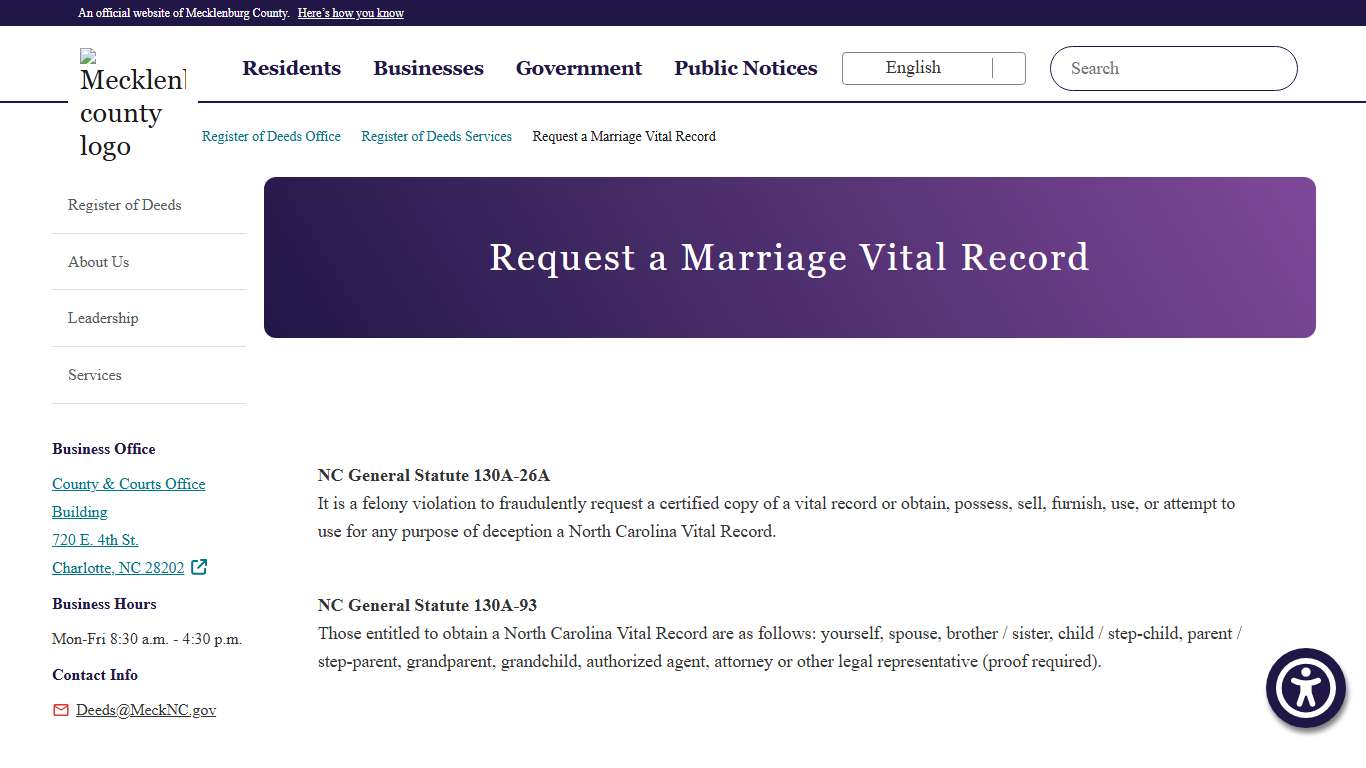1366x768 pixels.
Task: Click the envelope icon next to Deeds@MeckNC.gov
Action: click(59, 710)
